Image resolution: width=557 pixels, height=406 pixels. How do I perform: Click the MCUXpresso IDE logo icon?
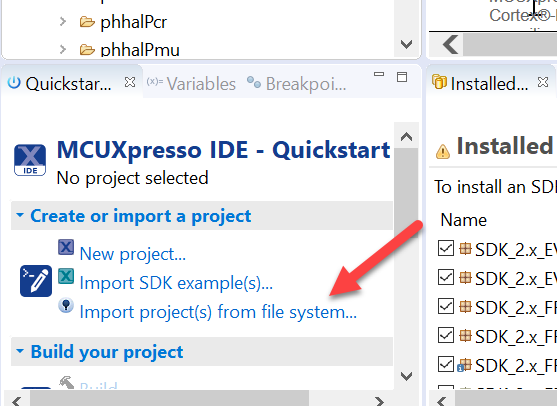30,160
